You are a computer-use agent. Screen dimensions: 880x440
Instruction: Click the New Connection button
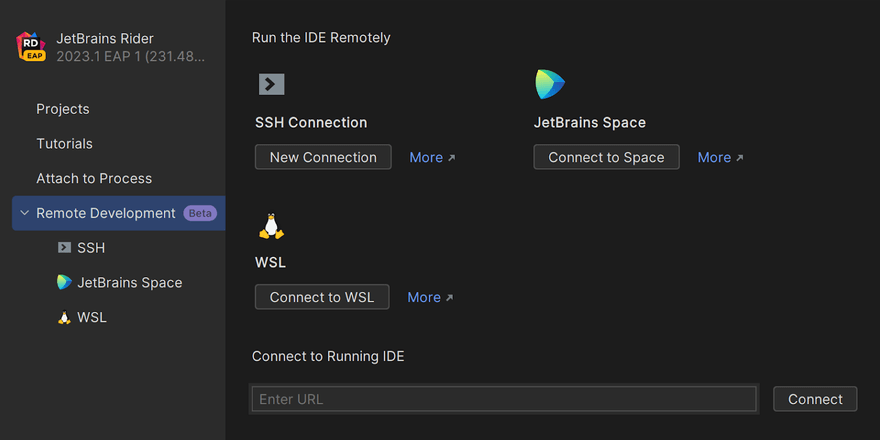click(x=323, y=157)
